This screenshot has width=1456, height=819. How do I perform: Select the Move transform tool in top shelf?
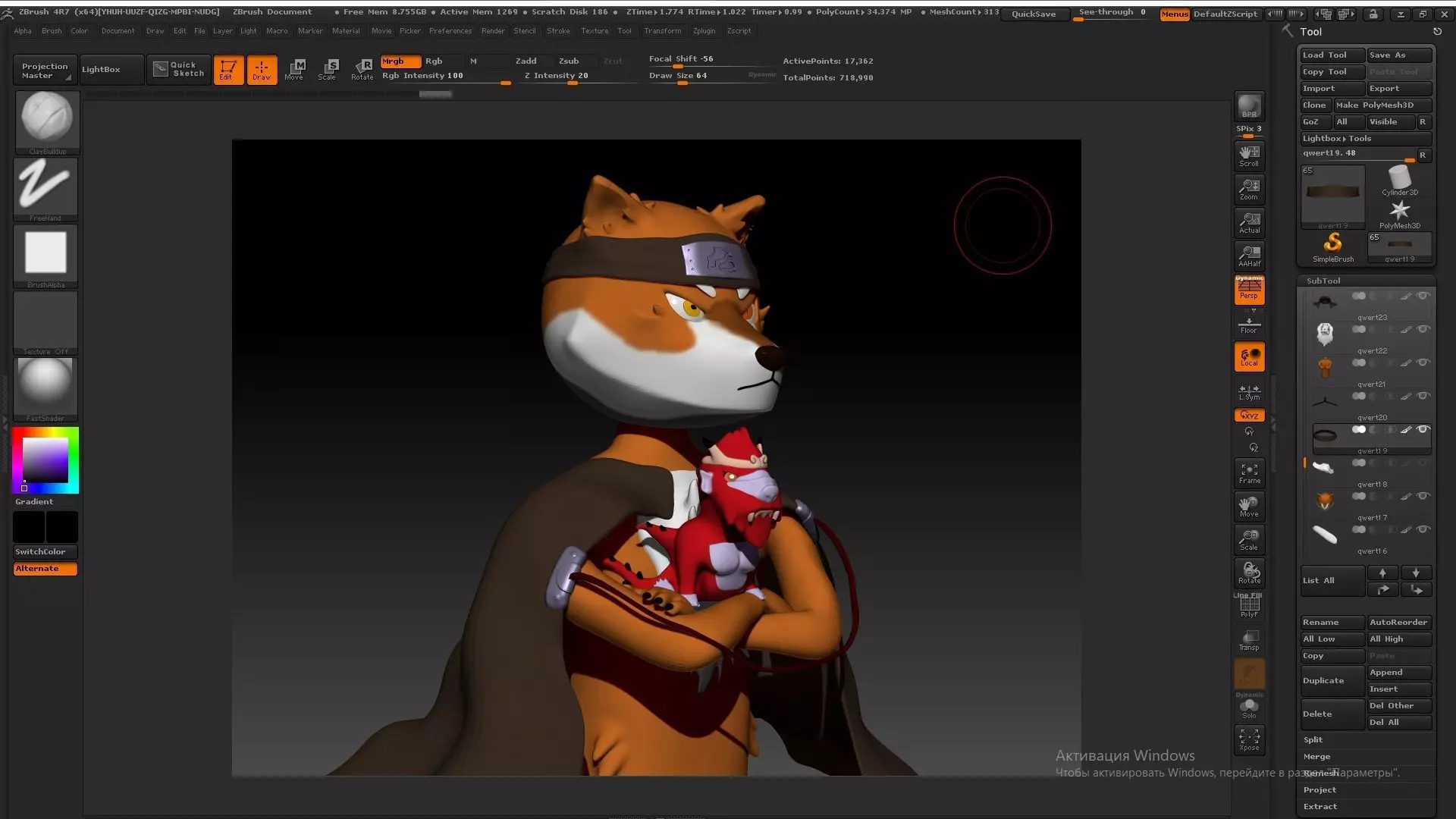pos(295,70)
